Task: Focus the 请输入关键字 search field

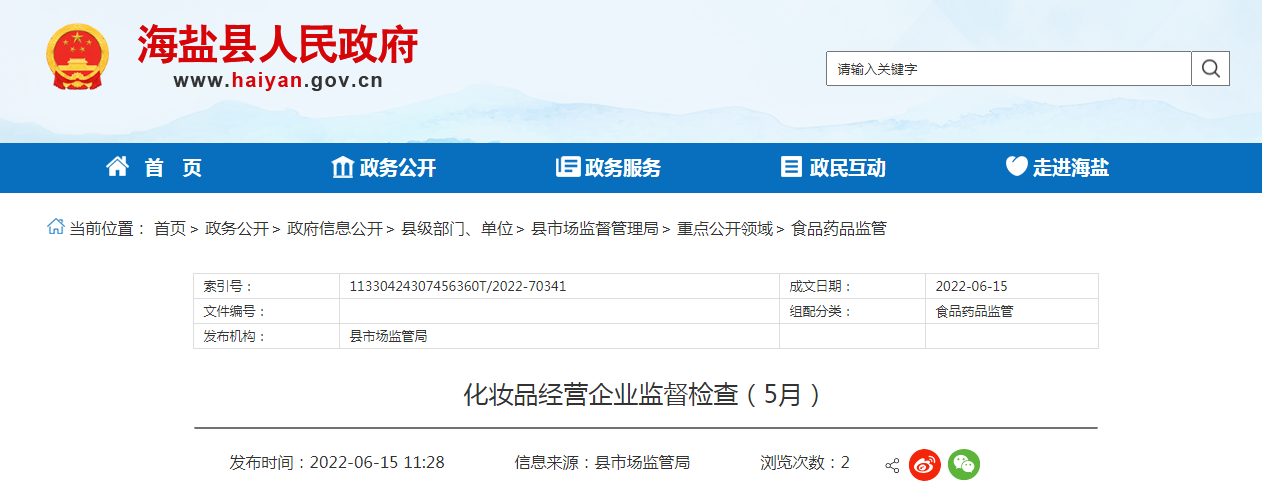Action: click(1008, 69)
